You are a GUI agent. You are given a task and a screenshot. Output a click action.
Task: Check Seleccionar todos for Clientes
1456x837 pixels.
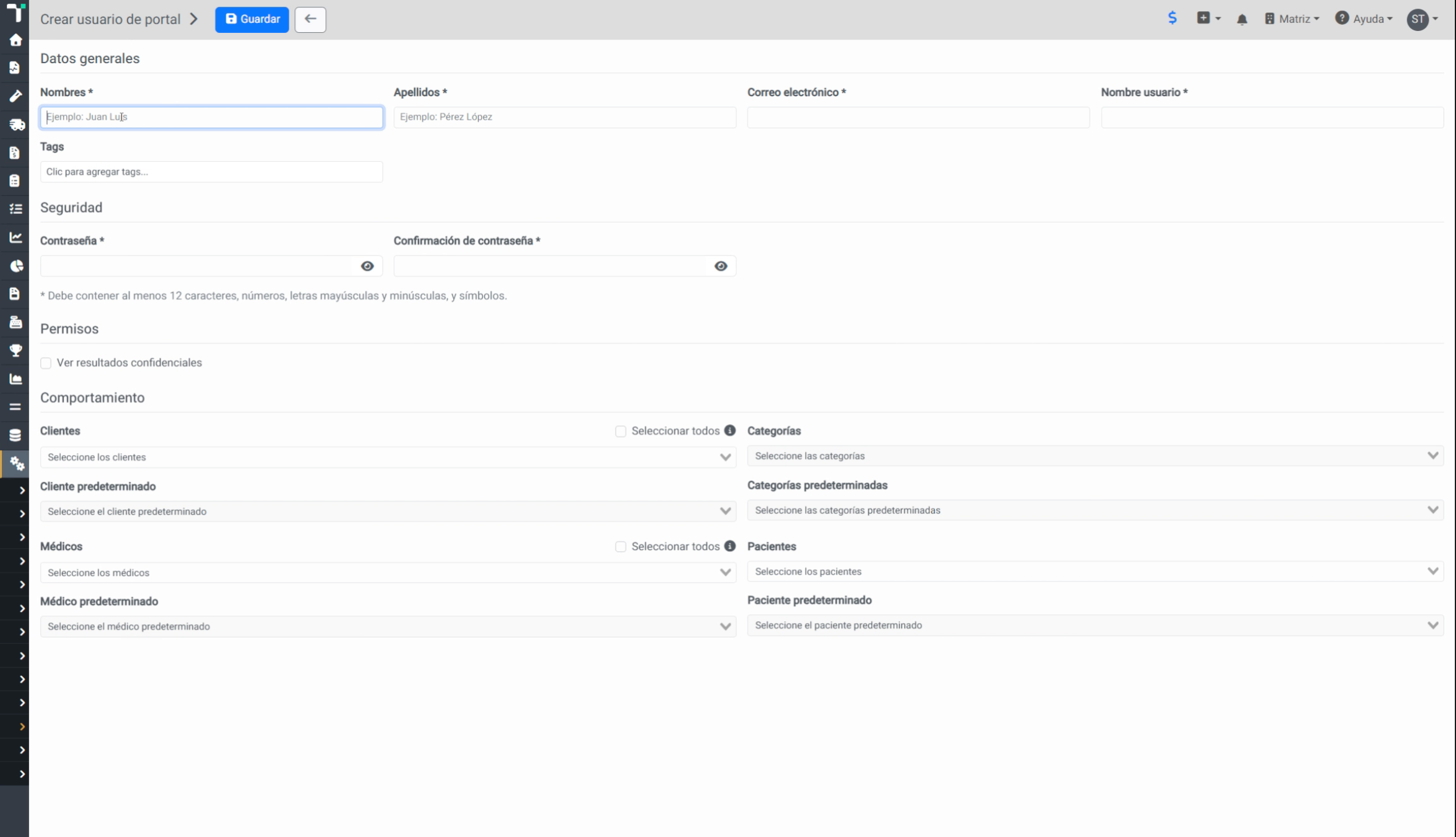(620, 431)
